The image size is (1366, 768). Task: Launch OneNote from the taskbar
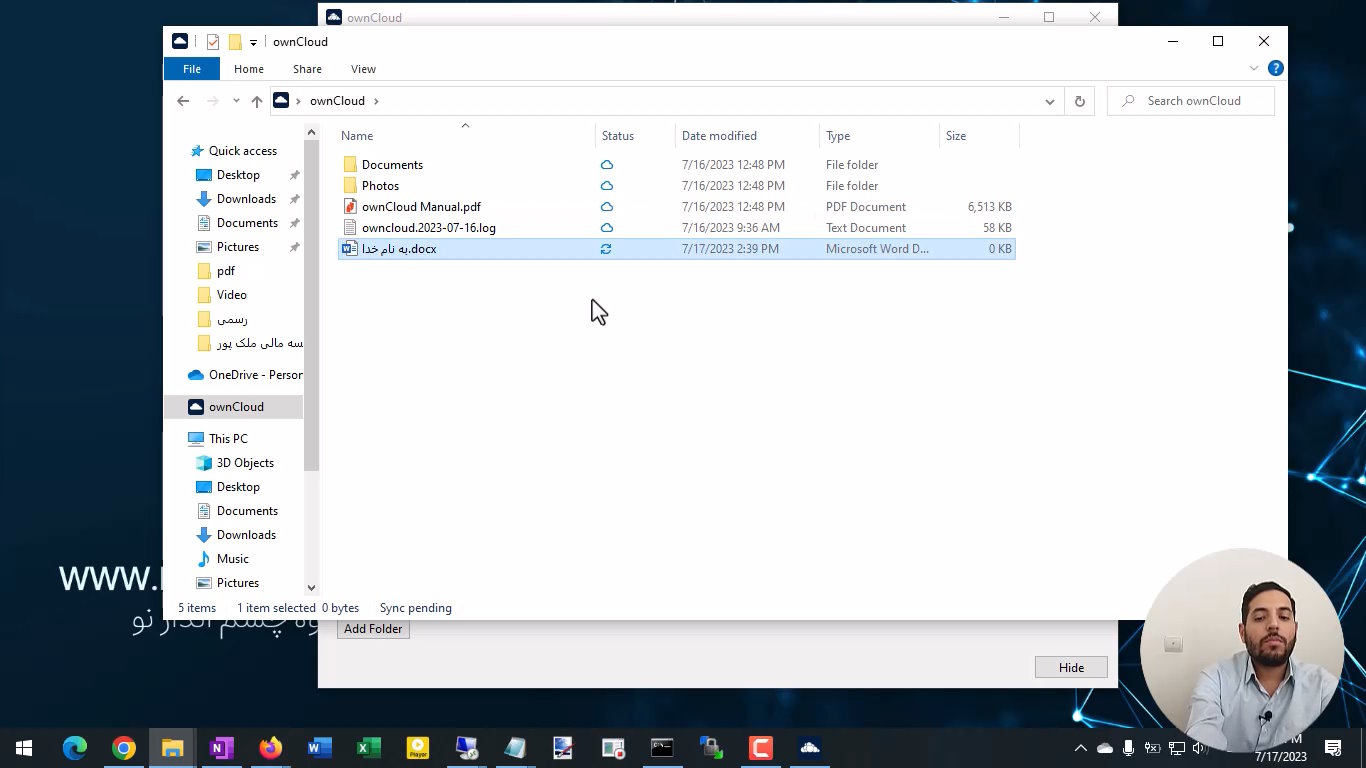tap(222, 748)
